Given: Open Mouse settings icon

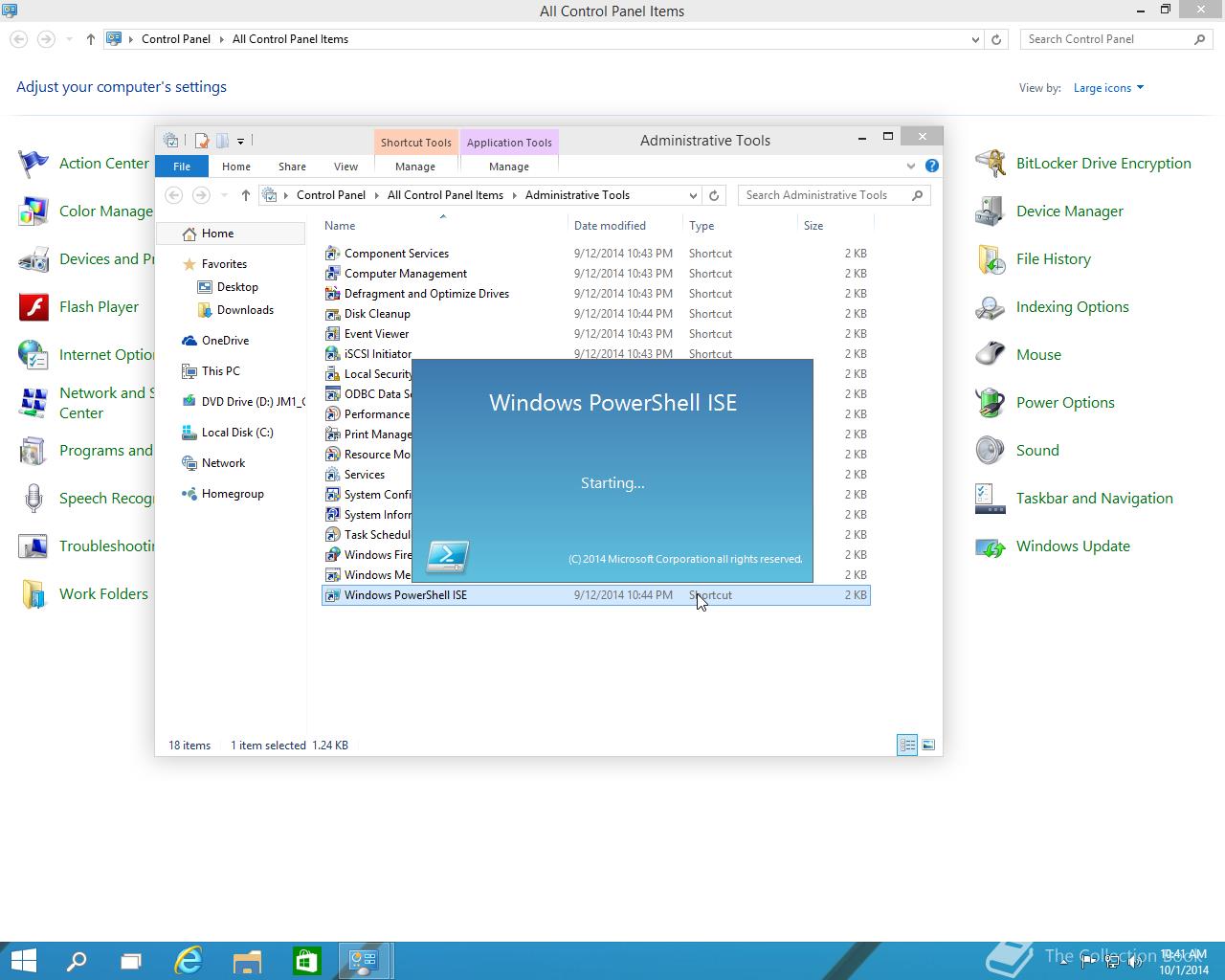Looking at the screenshot, I should [x=991, y=355].
